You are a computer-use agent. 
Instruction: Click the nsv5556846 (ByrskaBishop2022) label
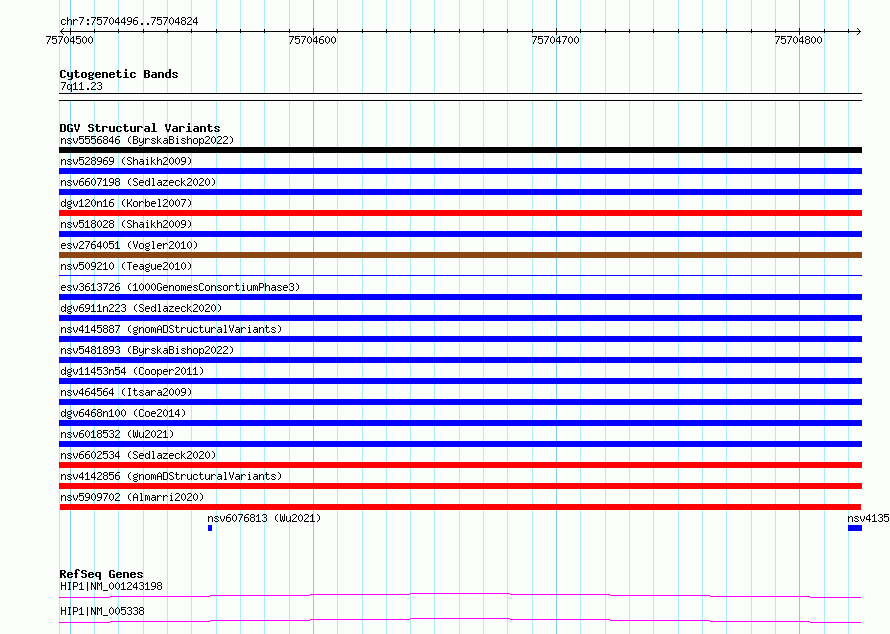[x=147, y=140]
